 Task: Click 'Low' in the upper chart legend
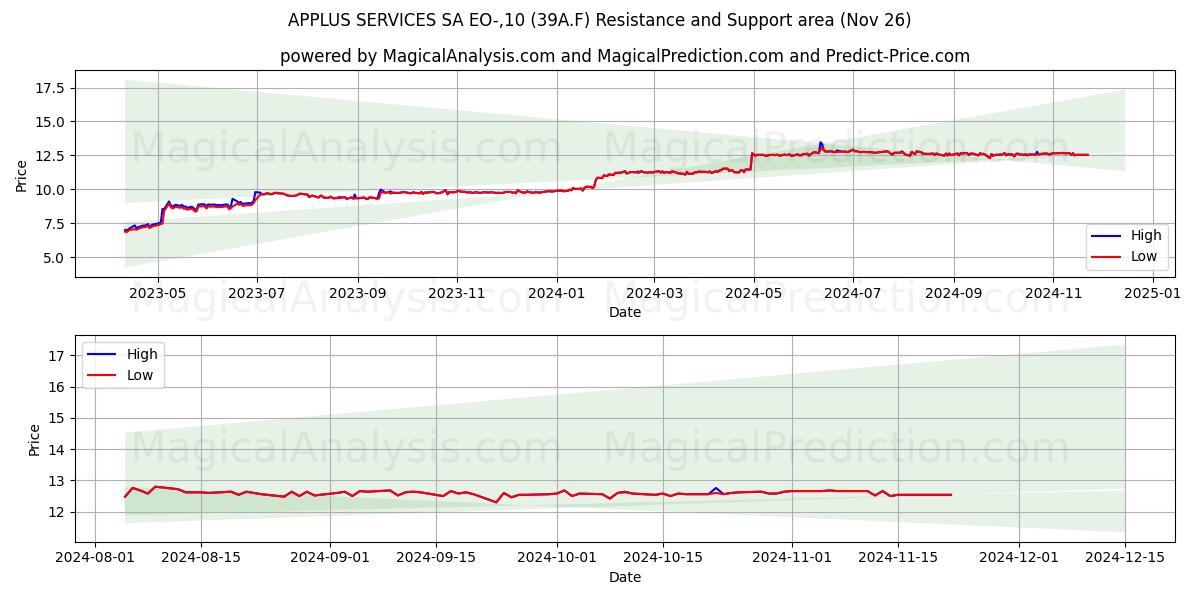point(1145,256)
